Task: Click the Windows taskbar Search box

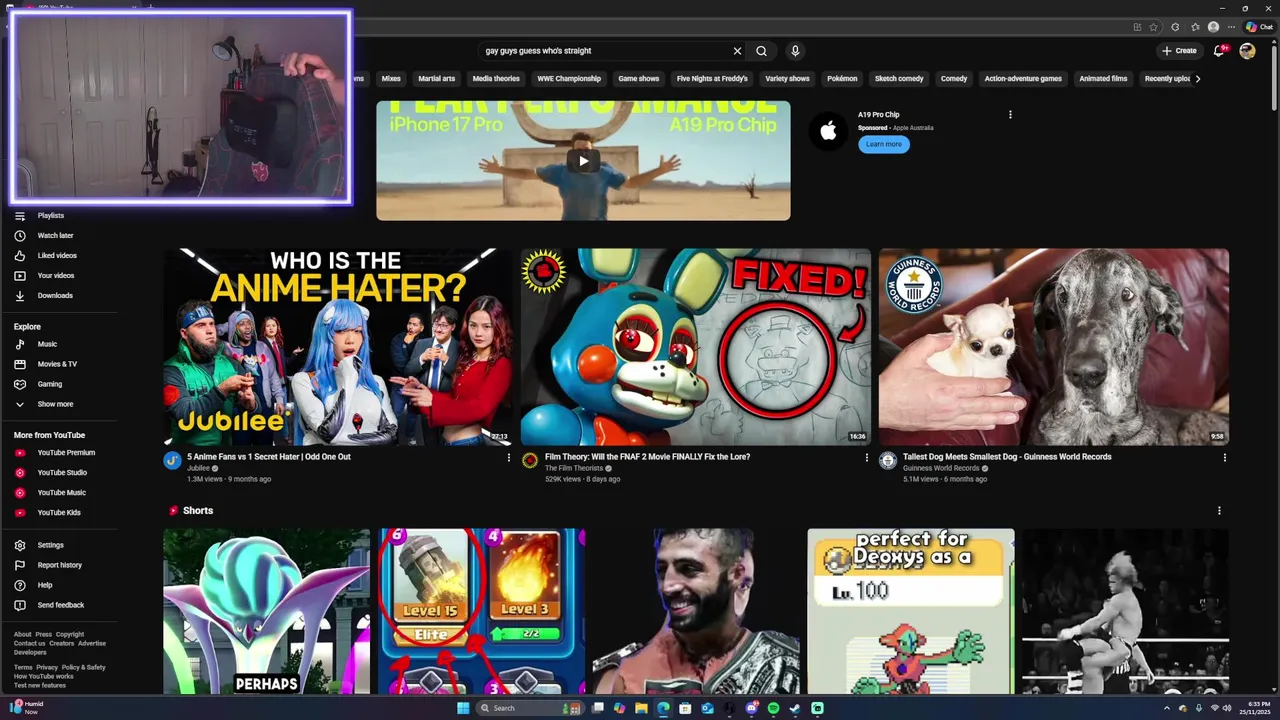Action: point(528,708)
